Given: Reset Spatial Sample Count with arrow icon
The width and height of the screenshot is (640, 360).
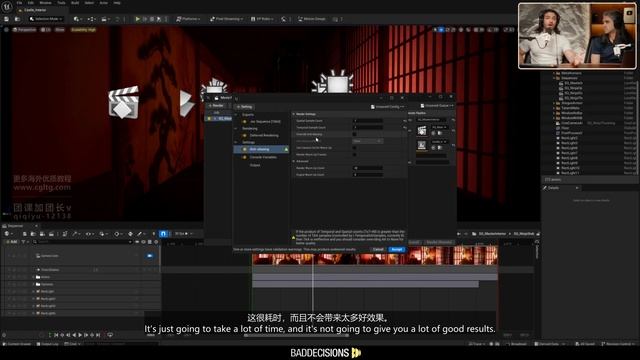Looking at the screenshot, I should coord(405,121).
